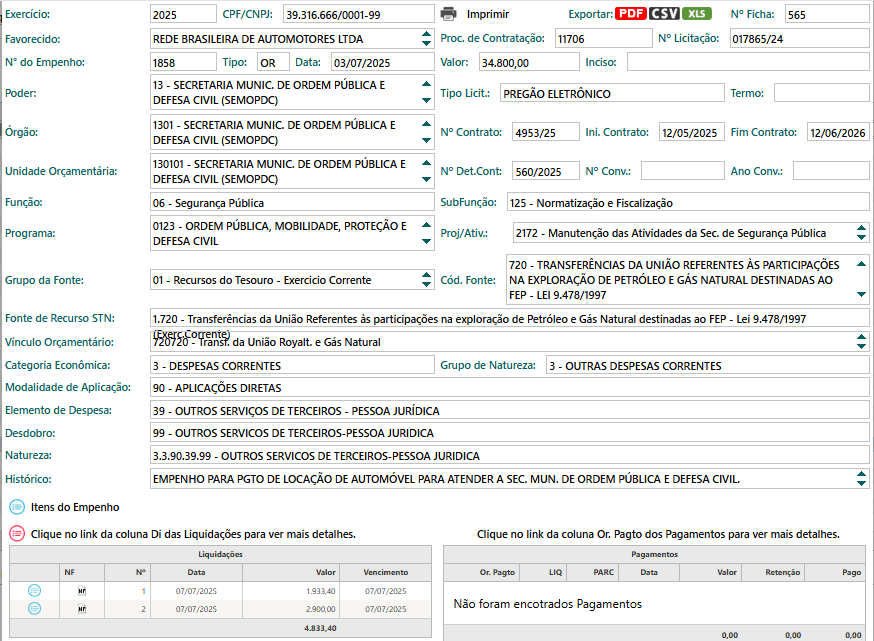Click the Natureza field 3.3.90.39.99
The height and width of the screenshot is (641, 874).
click(510, 456)
